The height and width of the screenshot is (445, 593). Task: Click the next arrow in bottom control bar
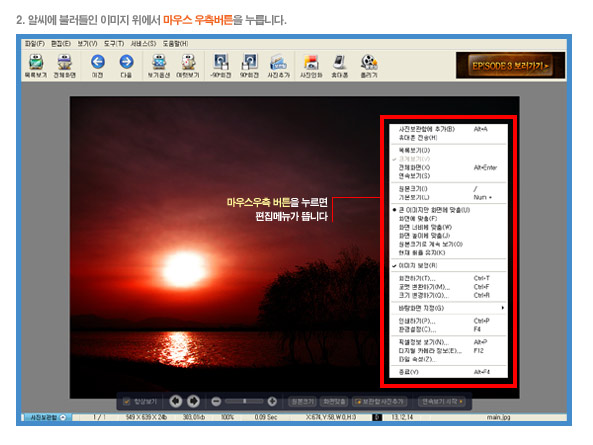tap(194, 401)
